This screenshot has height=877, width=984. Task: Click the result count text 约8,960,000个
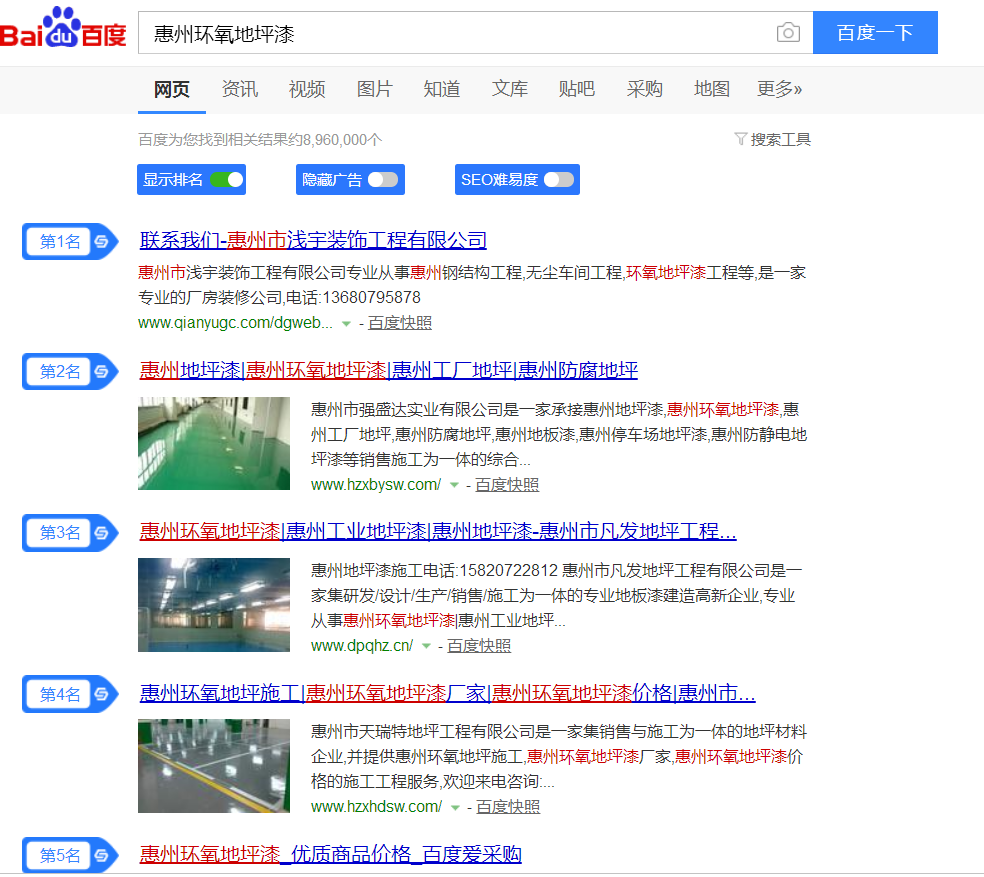[336, 139]
